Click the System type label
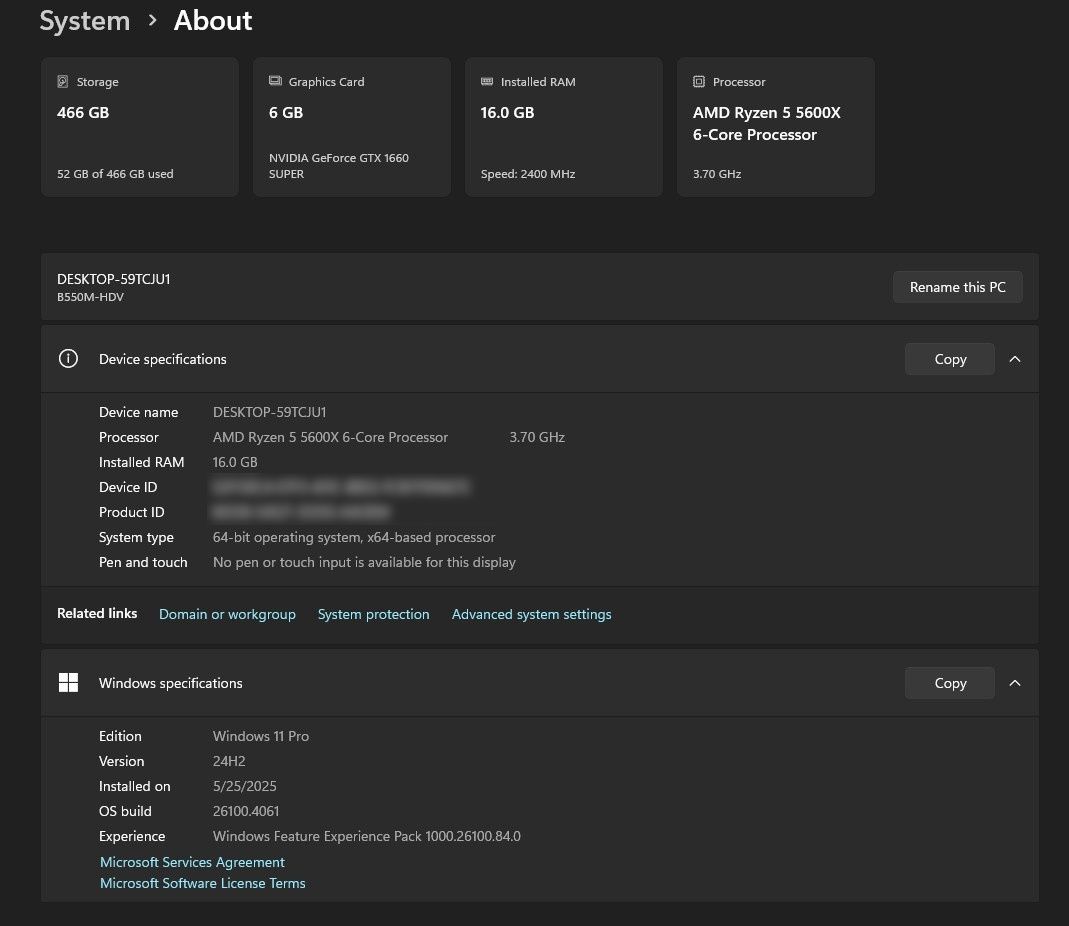Image resolution: width=1069 pixels, height=926 pixels. pos(136,537)
